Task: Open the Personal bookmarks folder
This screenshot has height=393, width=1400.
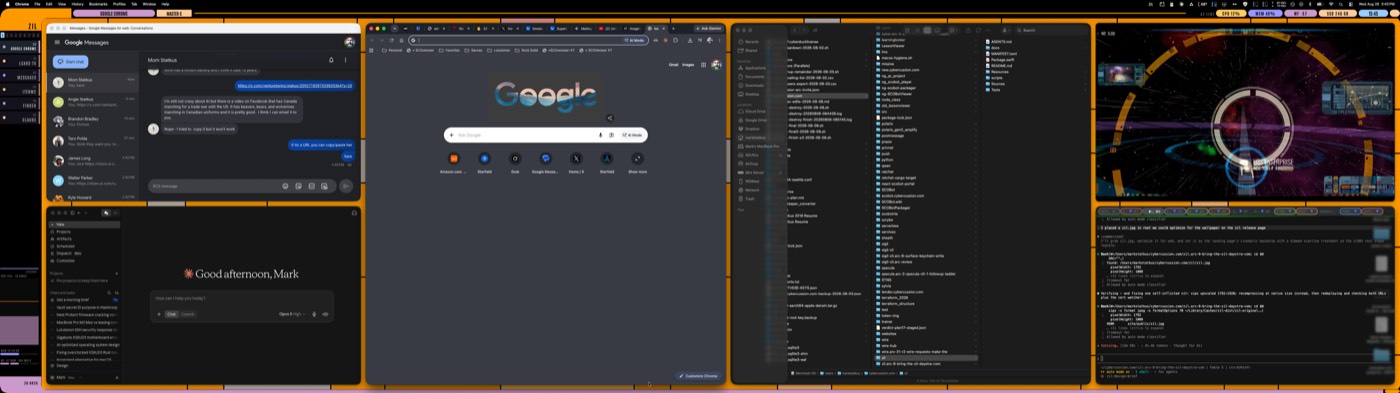Action: tap(393, 49)
